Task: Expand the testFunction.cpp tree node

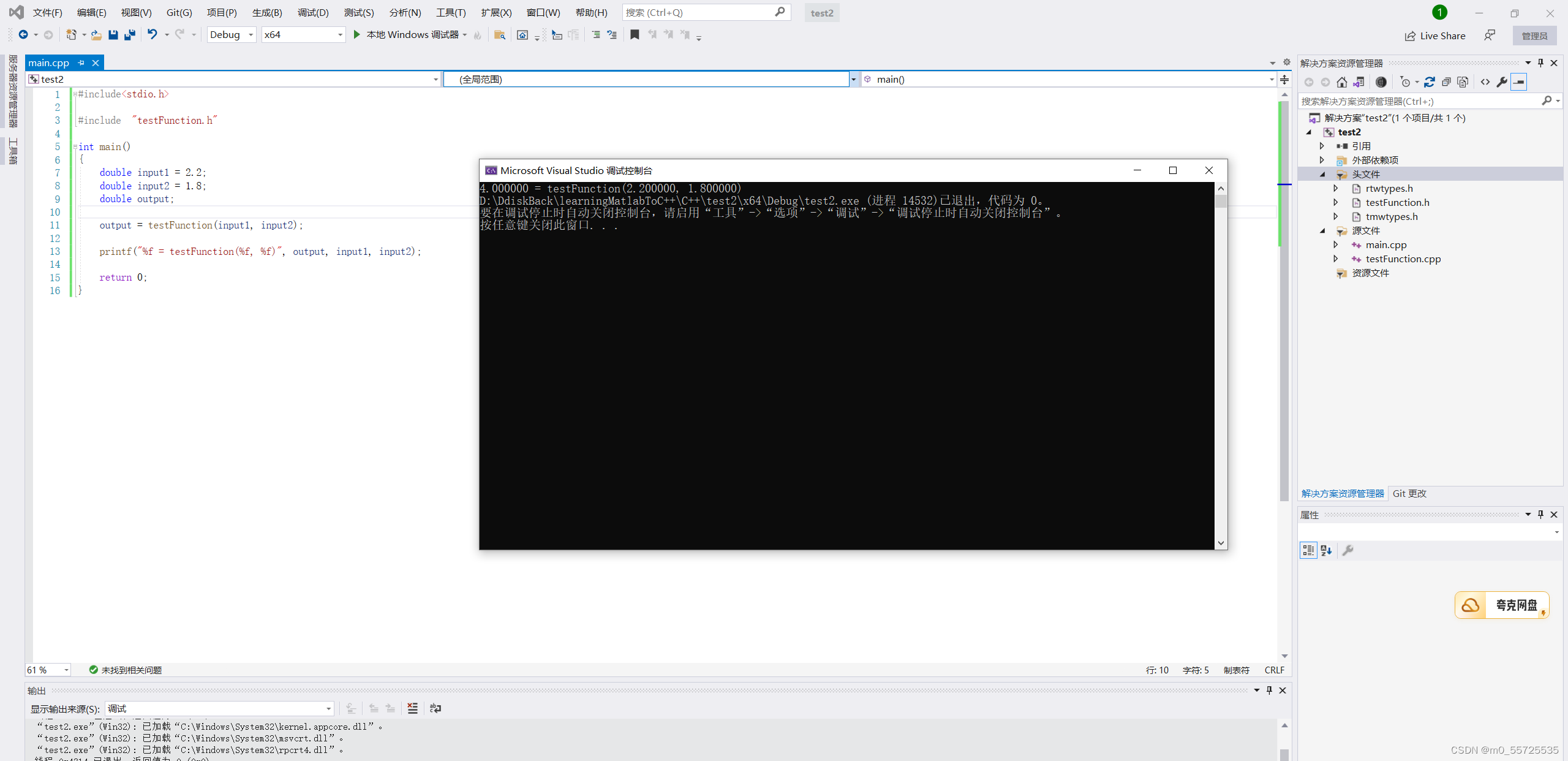Action: [1336, 259]
